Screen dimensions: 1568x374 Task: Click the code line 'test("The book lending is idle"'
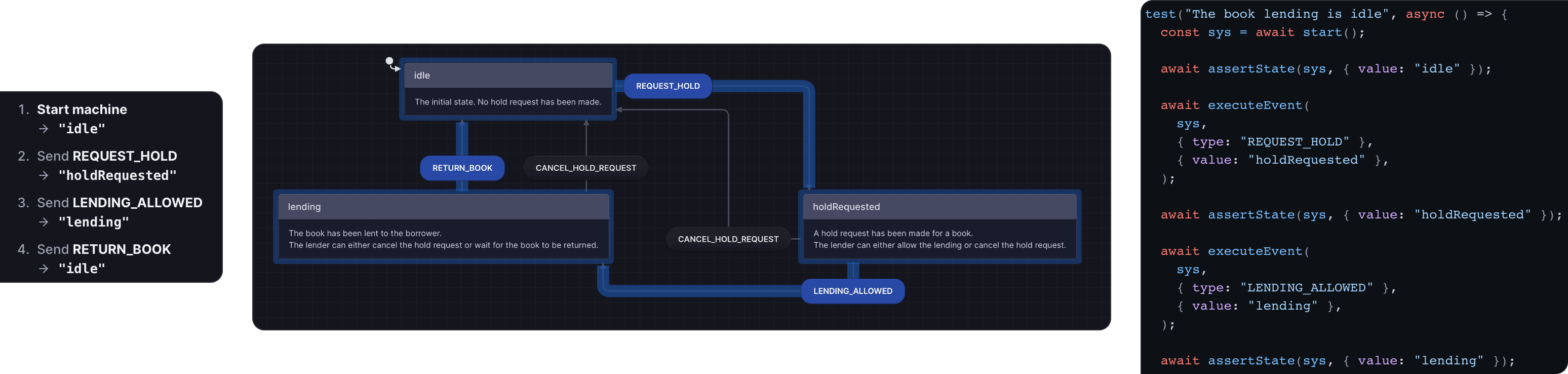click(x=1326, y=14)
